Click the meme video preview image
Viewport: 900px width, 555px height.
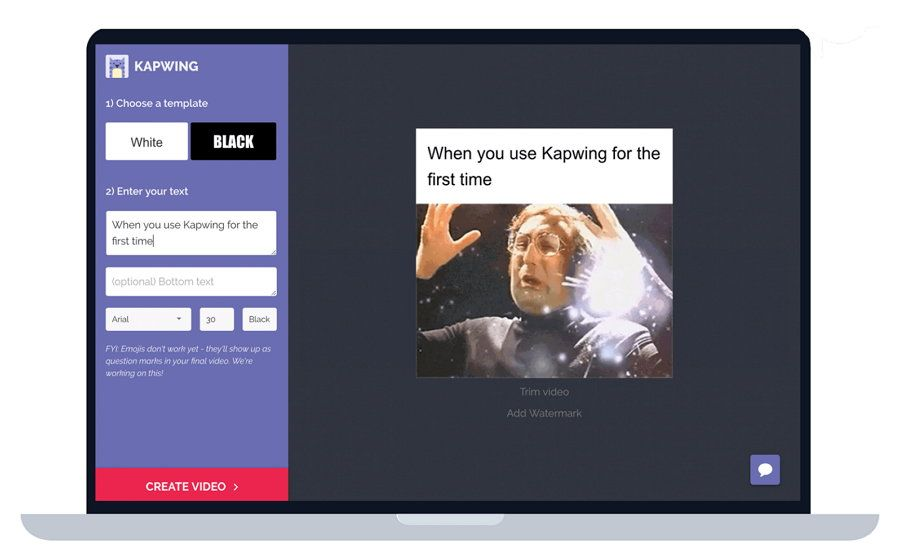tap(544, 291)
